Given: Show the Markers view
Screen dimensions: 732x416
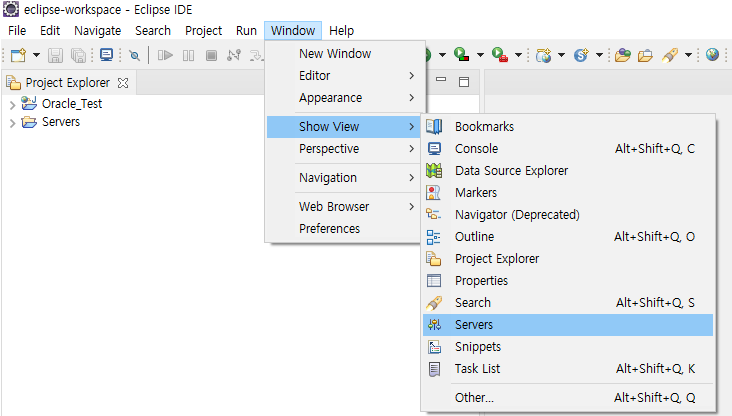Looking at the screenshot, I should click(568, 192).
